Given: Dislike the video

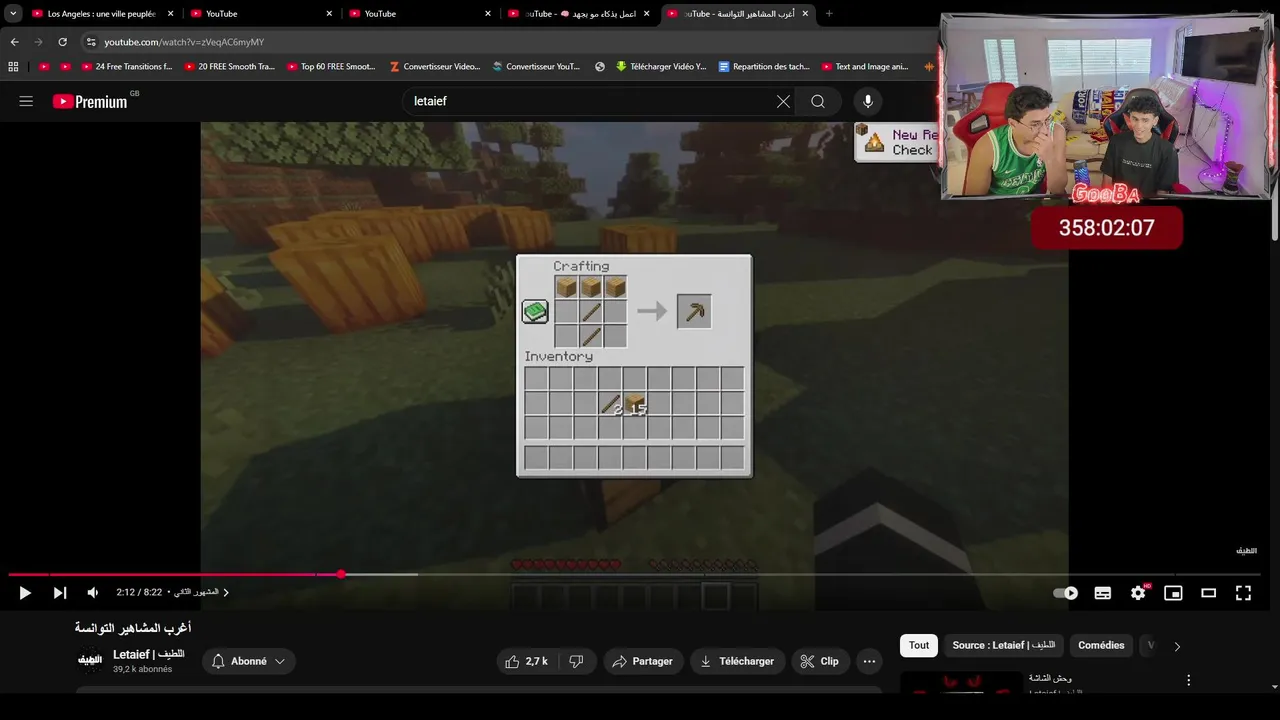Looking at the screenshot, I should click(576, 661).
